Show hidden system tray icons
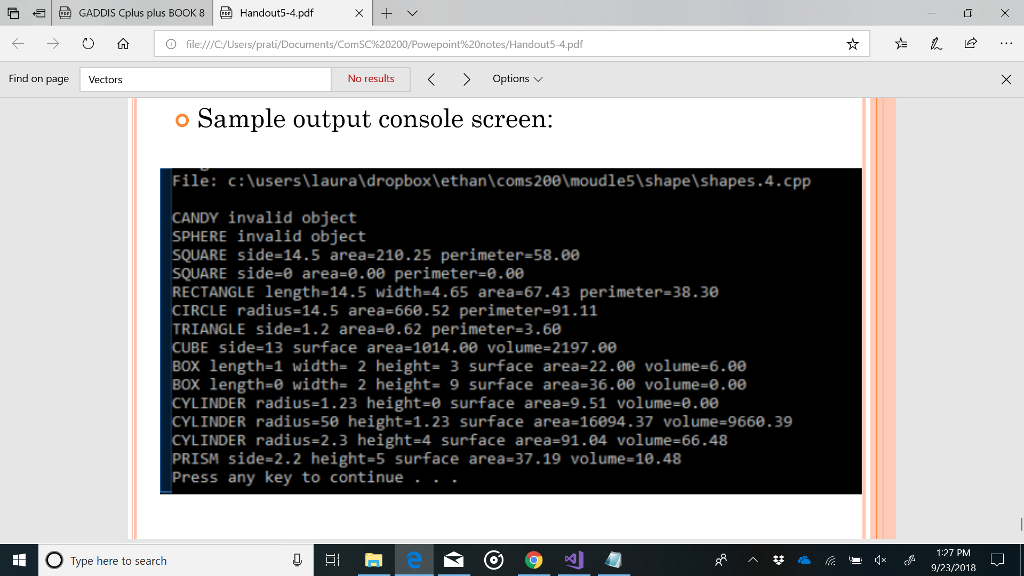Screen dimensions: 1024x576 click(752, 560)
